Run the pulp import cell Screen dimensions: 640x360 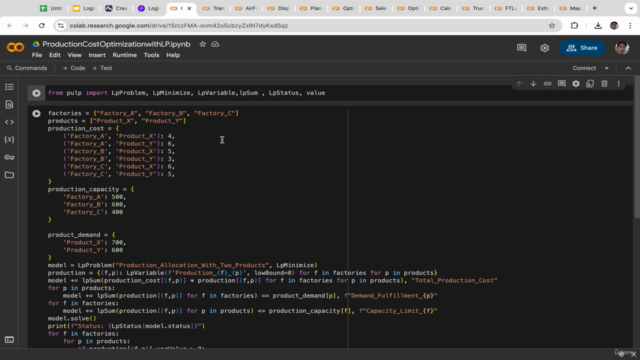(36, 93)
